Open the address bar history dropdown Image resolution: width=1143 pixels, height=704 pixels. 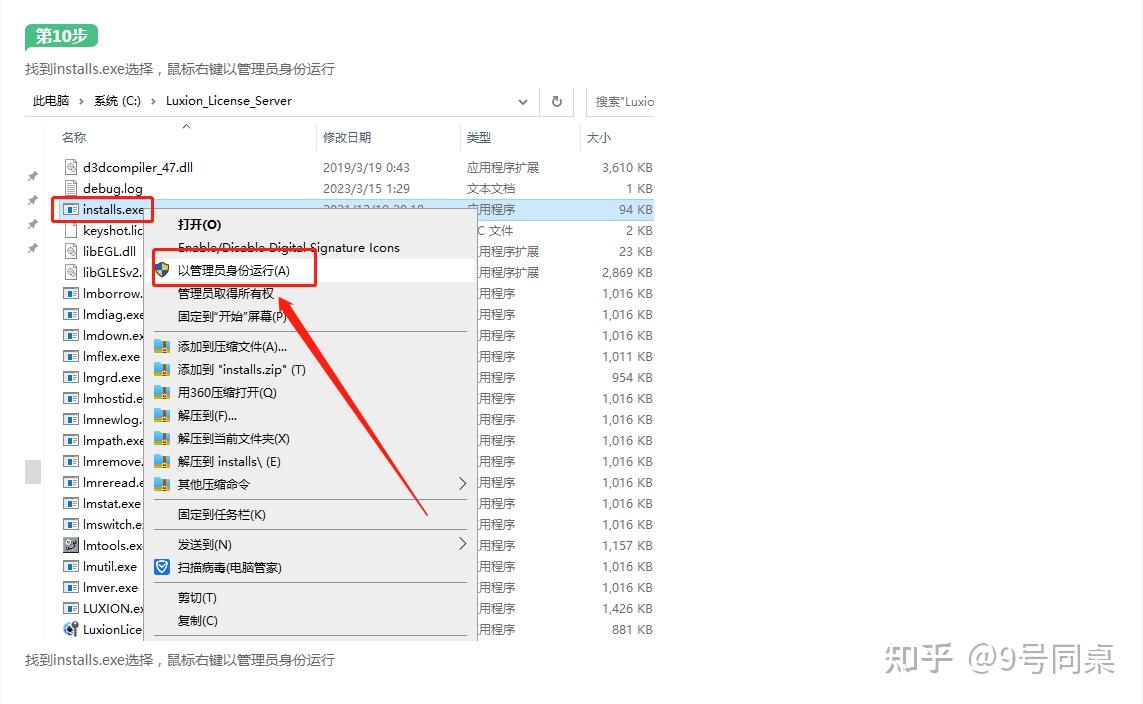click(x=523, y=102)
